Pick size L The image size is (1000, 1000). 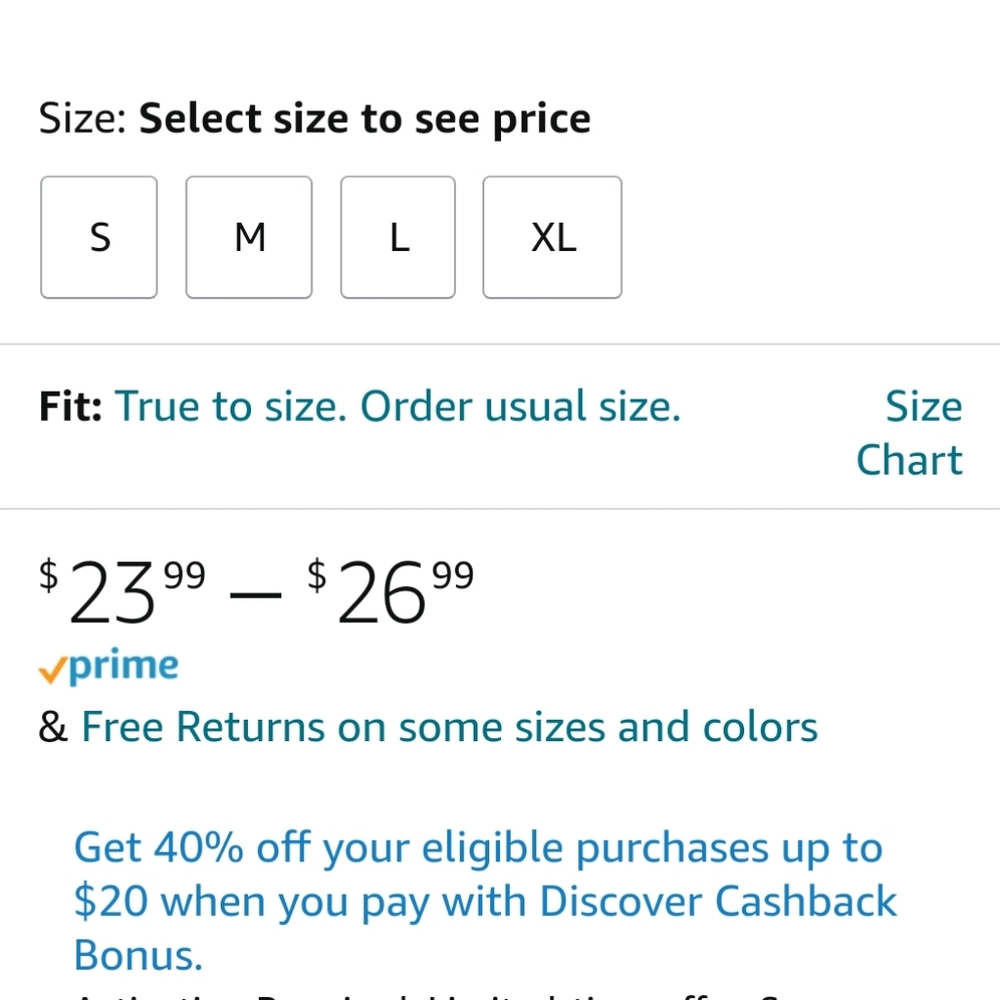pyautogui.click(x=398, y=237)
